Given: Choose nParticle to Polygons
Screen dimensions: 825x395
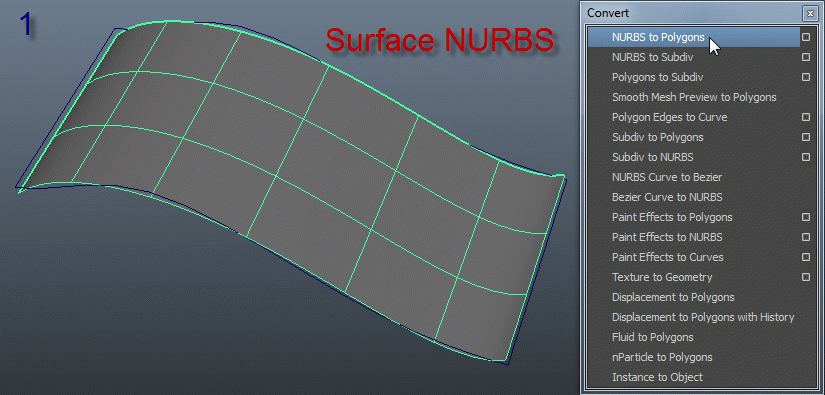Looking at the screenshot, I should coord(693,357).
